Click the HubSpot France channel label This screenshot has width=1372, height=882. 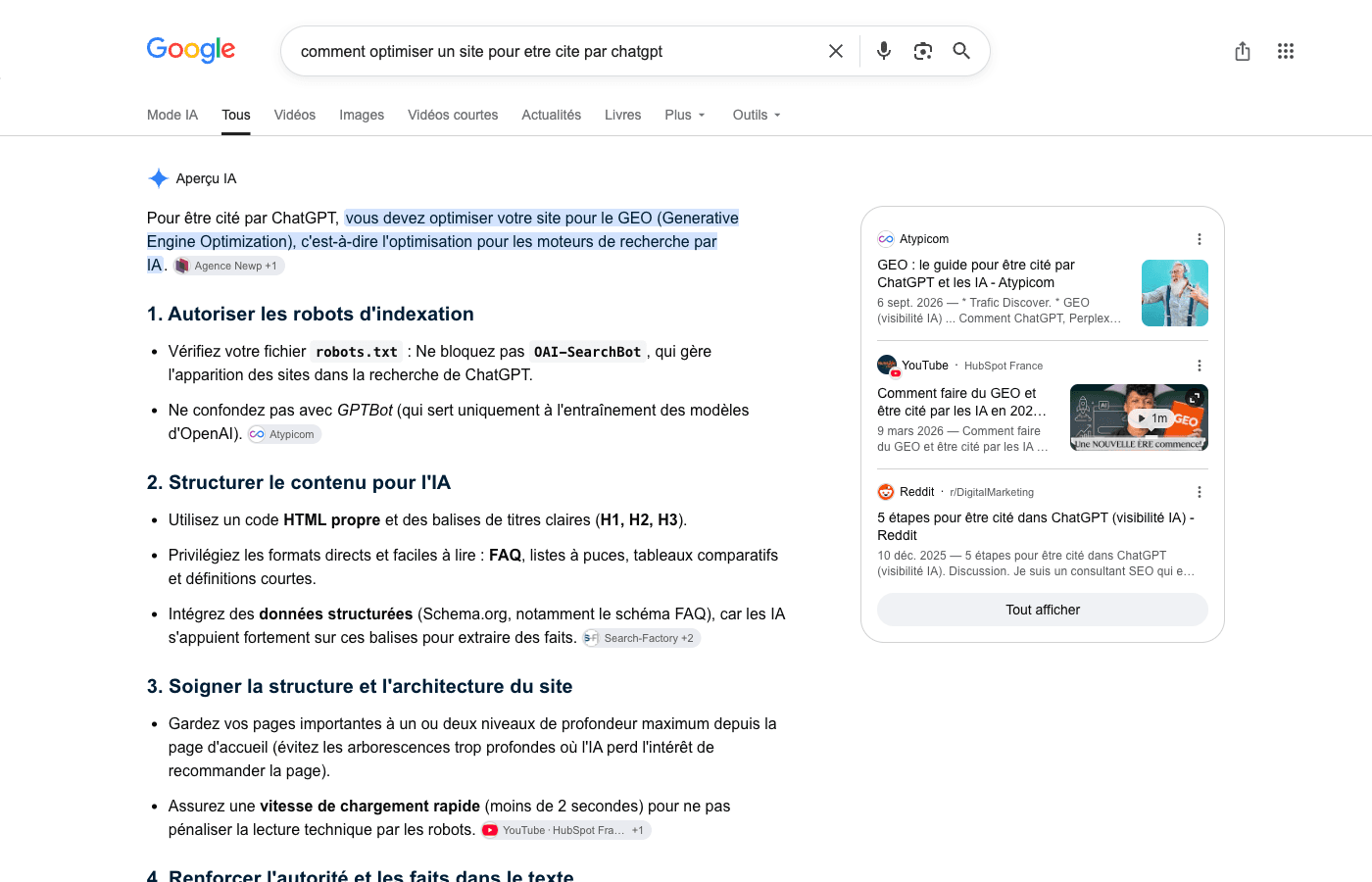click(x=1004, y=366)
